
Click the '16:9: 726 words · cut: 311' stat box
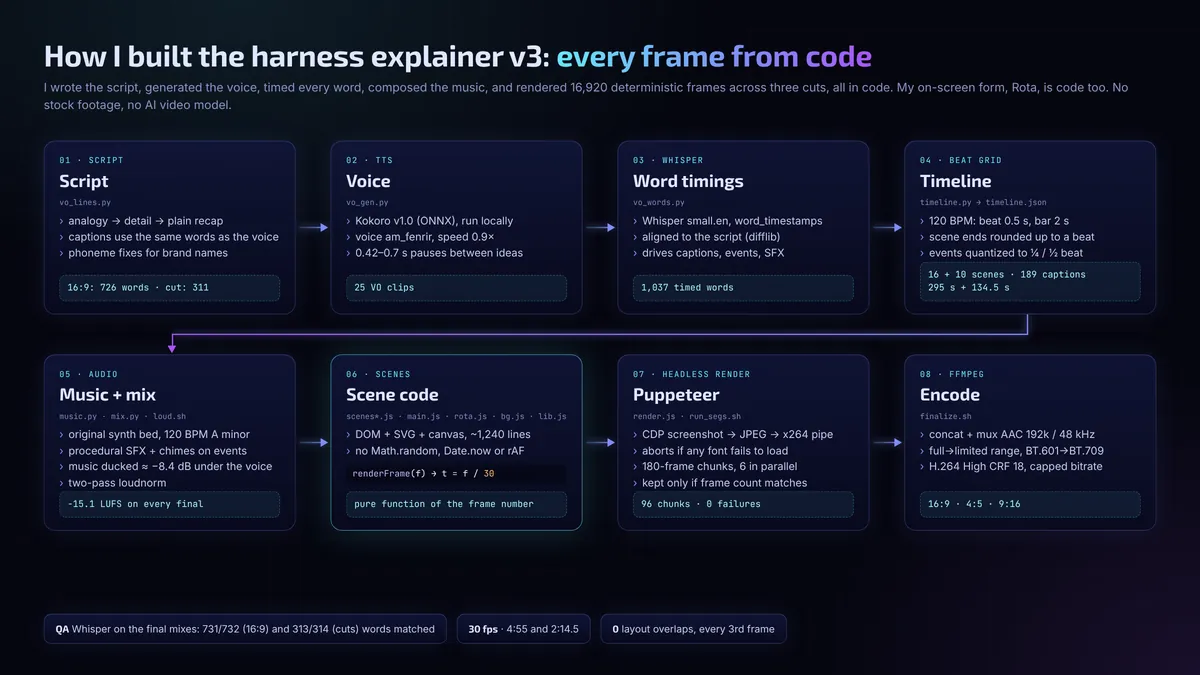169,288
